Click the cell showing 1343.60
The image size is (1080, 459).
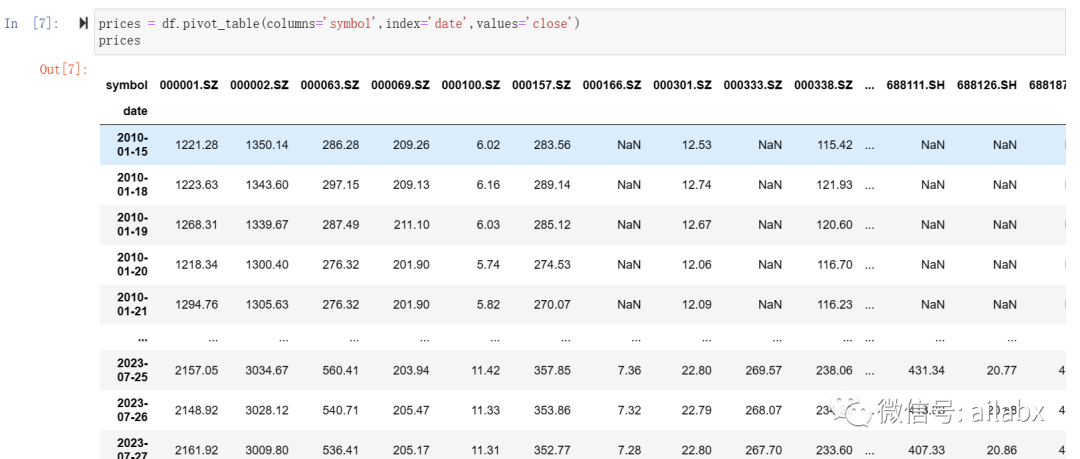point(267,185)
